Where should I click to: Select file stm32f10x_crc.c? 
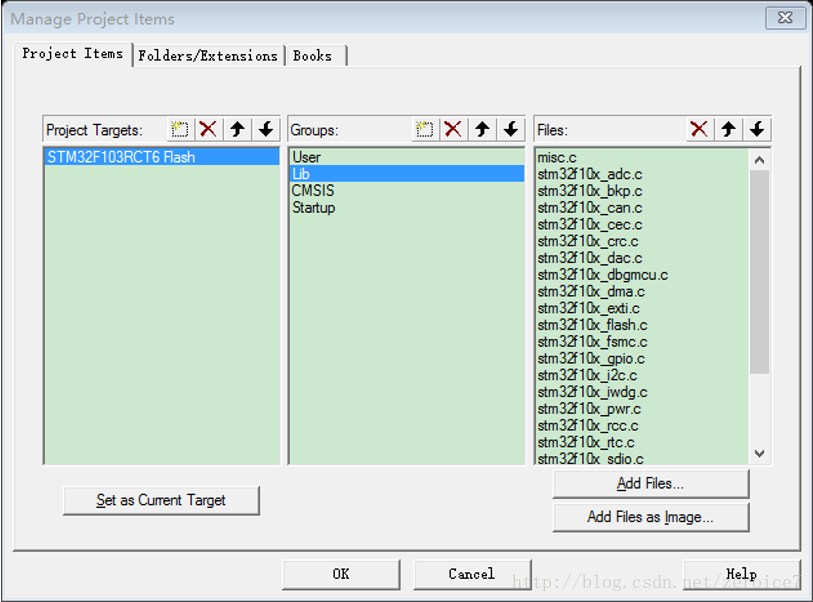[642, 241]
